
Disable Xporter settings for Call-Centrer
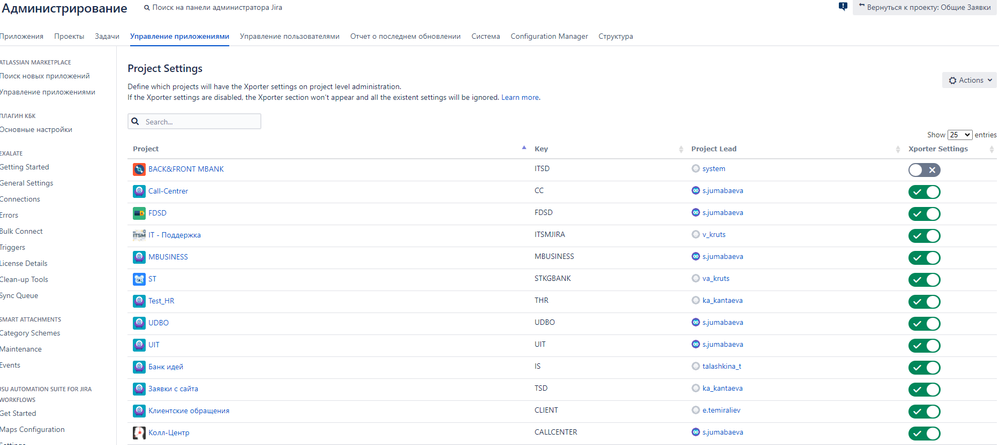924,192
